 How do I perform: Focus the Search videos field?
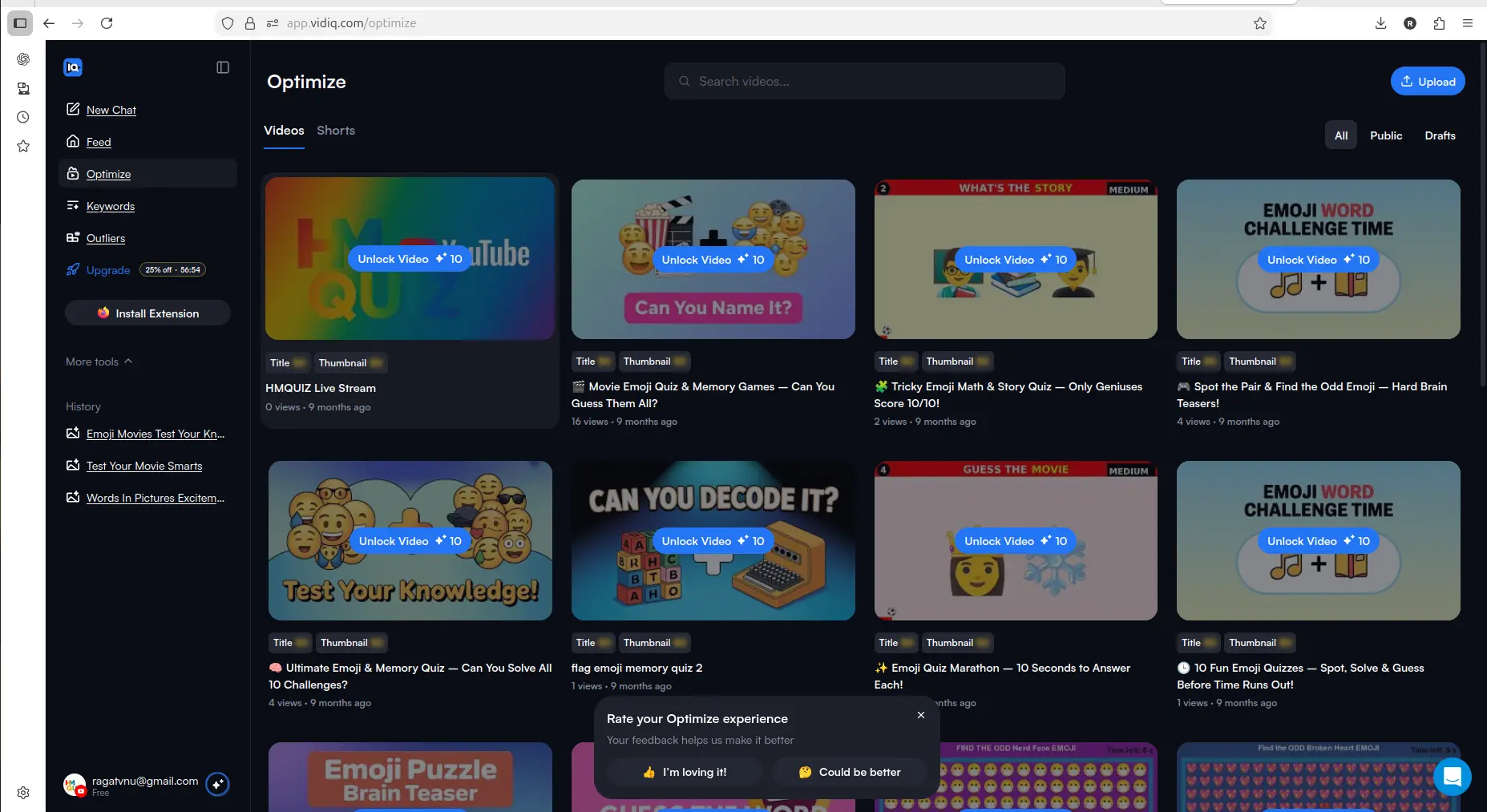tap(864, 81)
